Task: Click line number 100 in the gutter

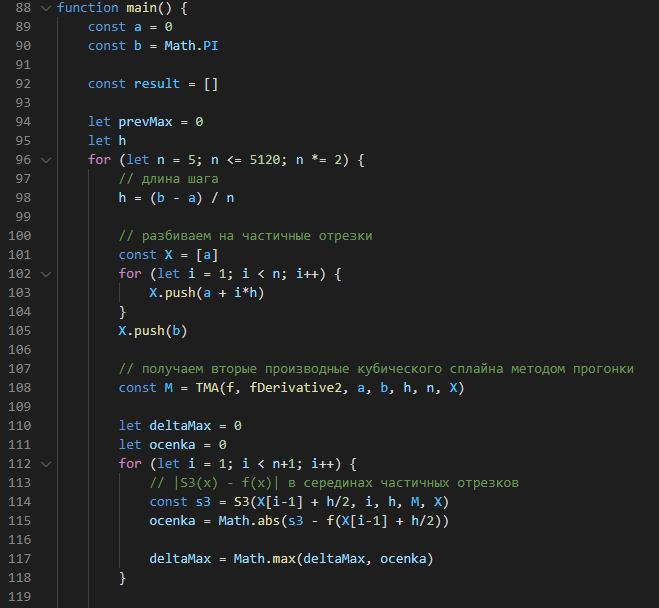Action: 20,236
